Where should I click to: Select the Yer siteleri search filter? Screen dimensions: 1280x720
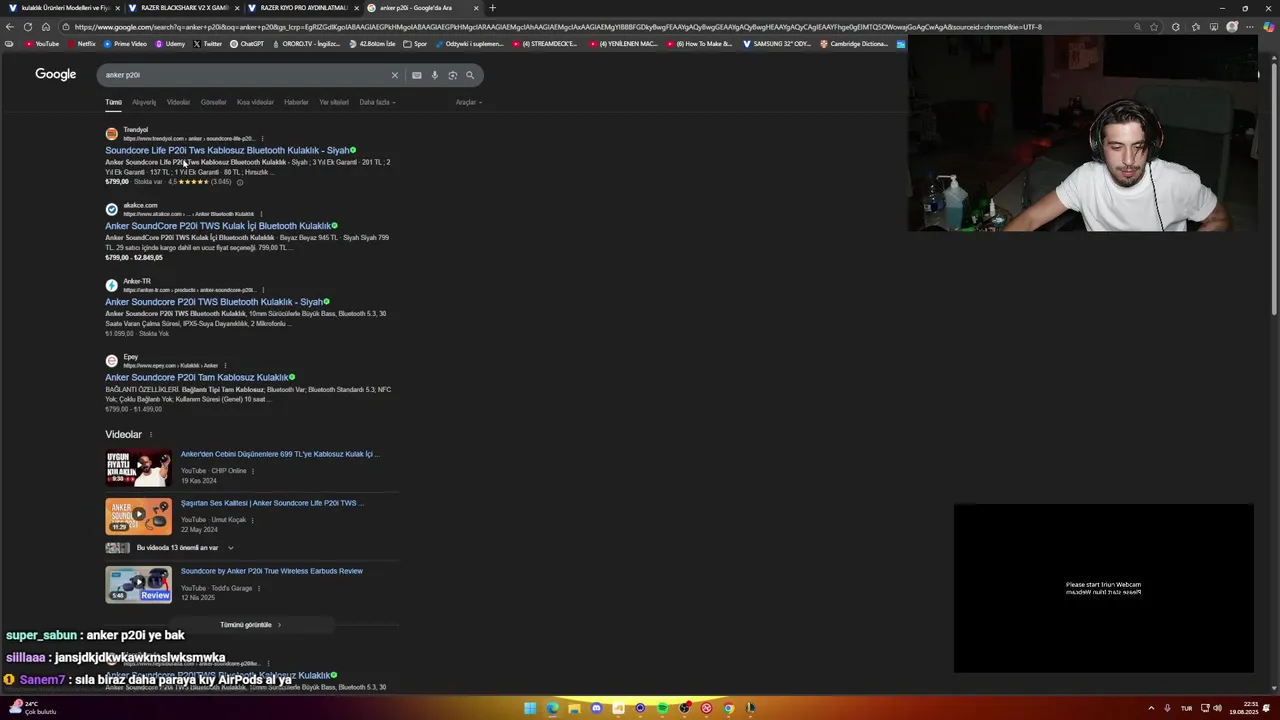334,102
